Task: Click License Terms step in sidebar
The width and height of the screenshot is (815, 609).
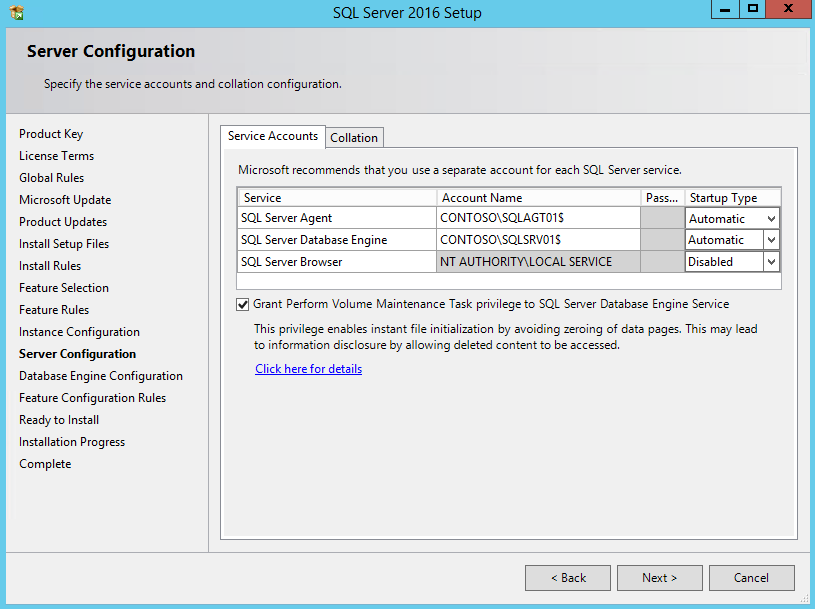Action: (57, 156)
